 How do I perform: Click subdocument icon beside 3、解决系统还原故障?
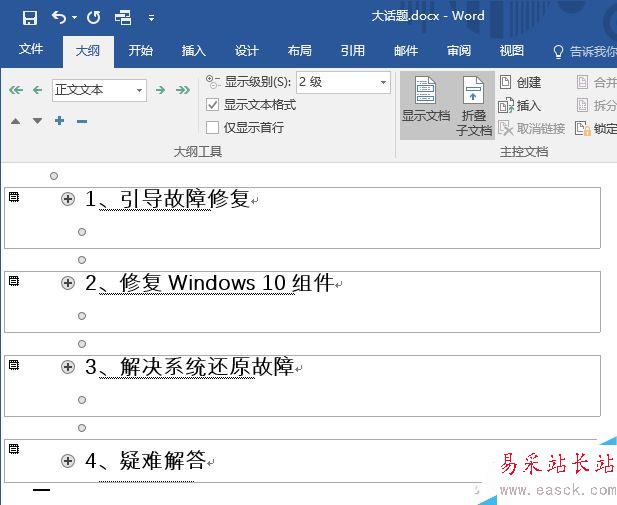(x=14, y=365)
